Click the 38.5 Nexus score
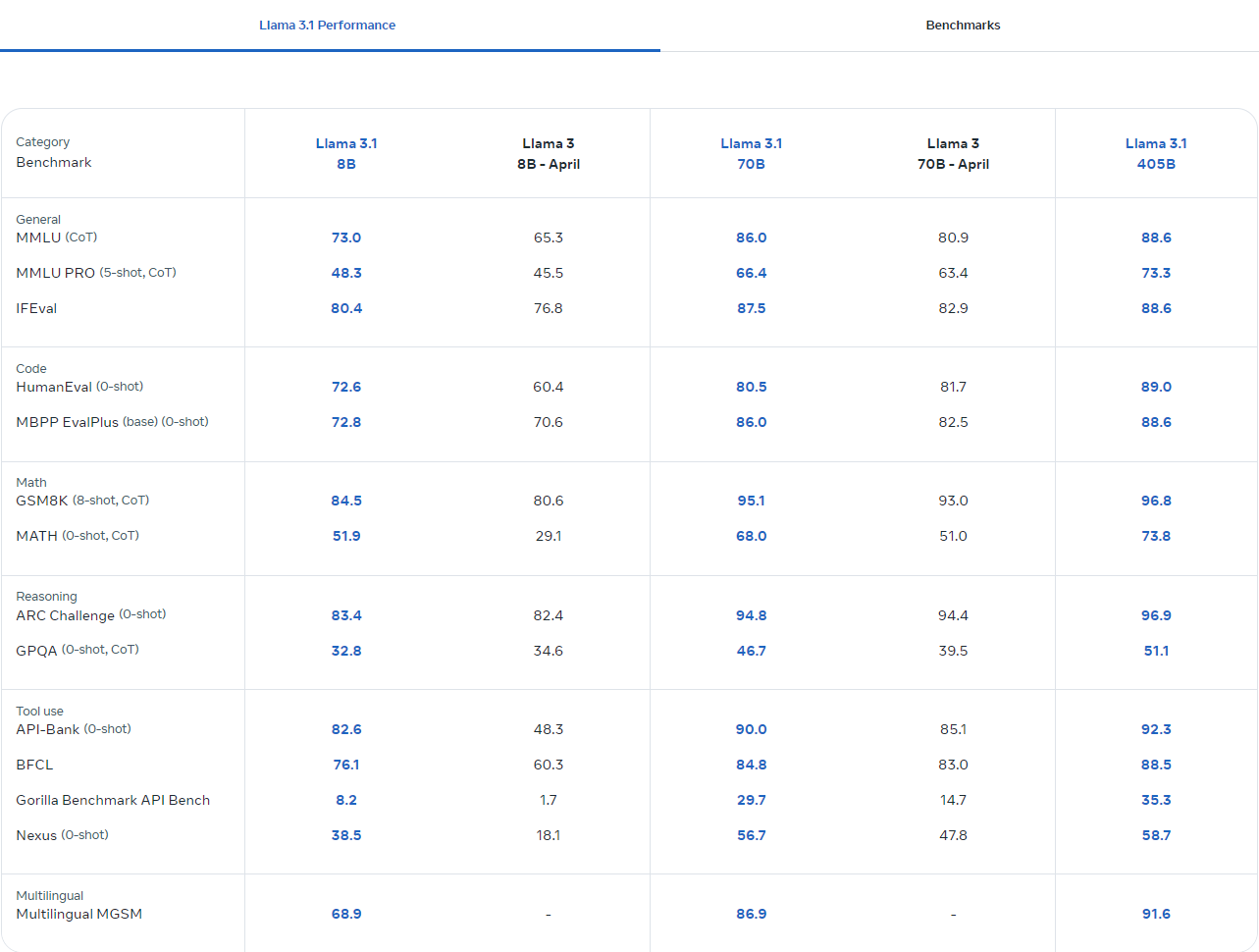 coord(346,835)
